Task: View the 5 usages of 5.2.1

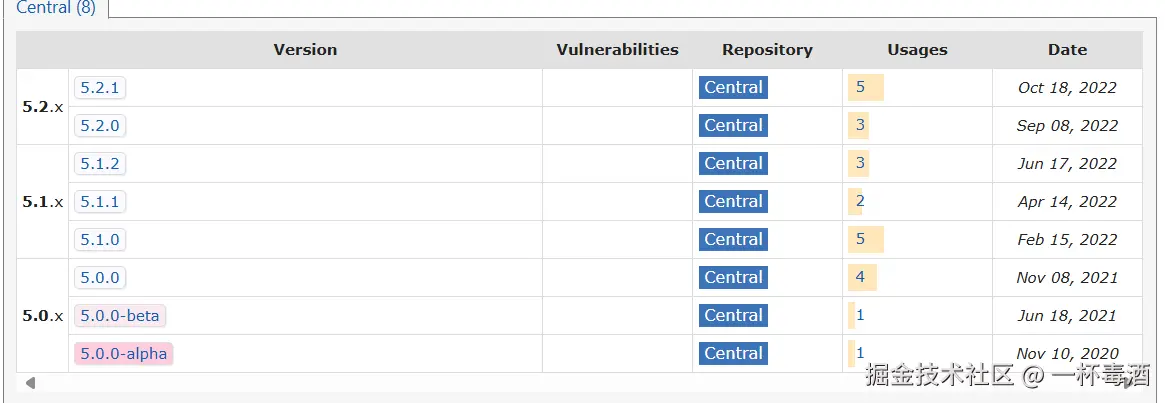Action: pyautogui.click(x=860, y=88)
